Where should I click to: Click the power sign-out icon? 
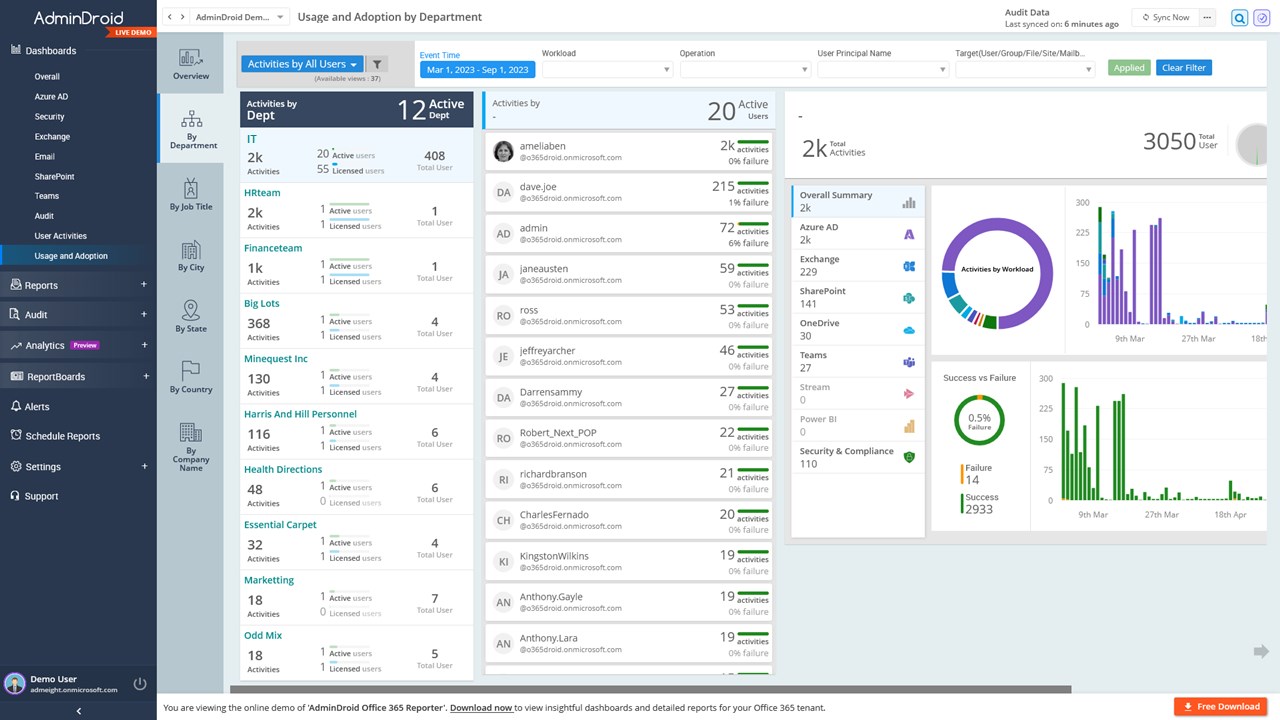click(140, 684)
